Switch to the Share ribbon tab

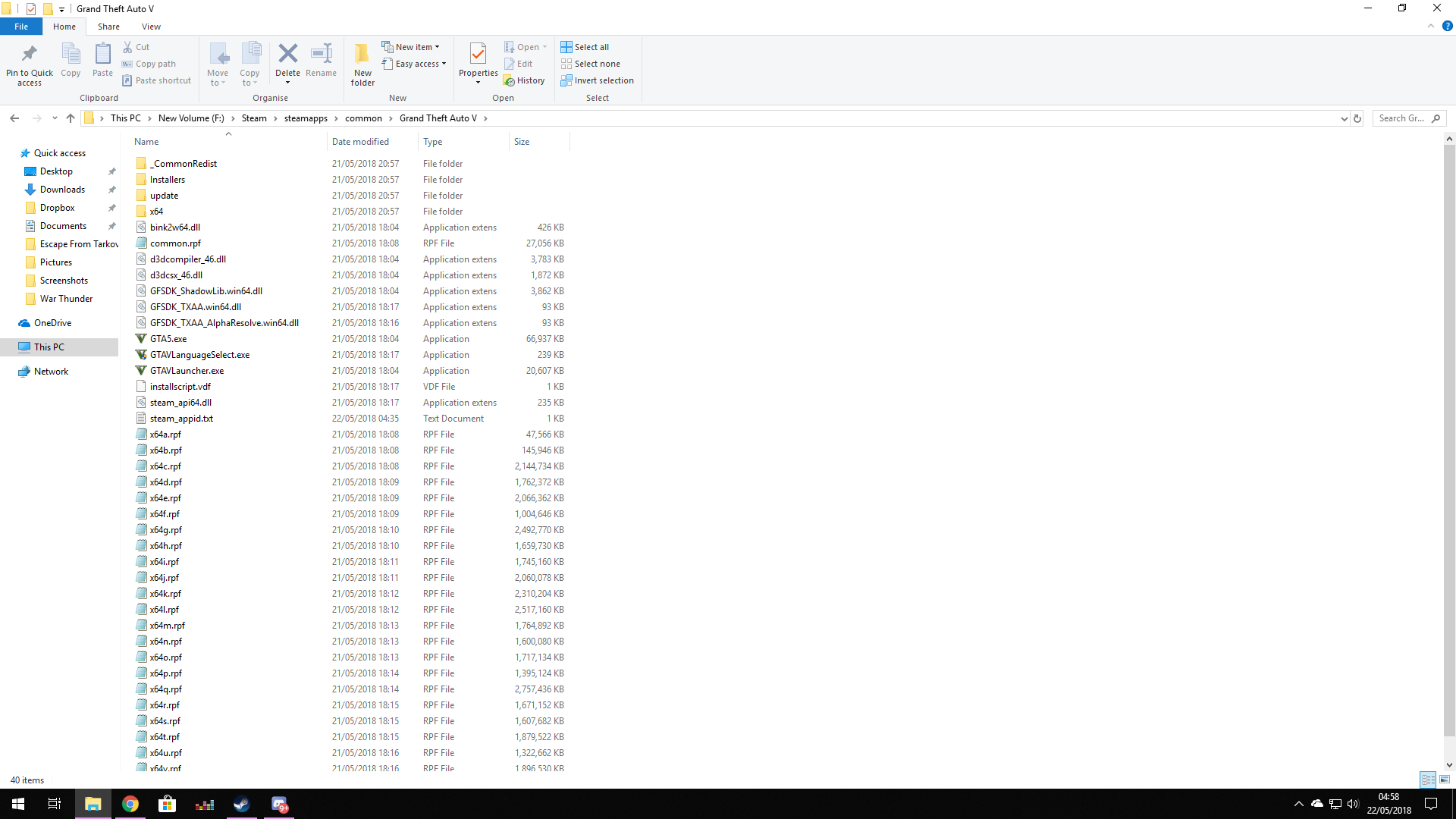click(x=108, y=27)
